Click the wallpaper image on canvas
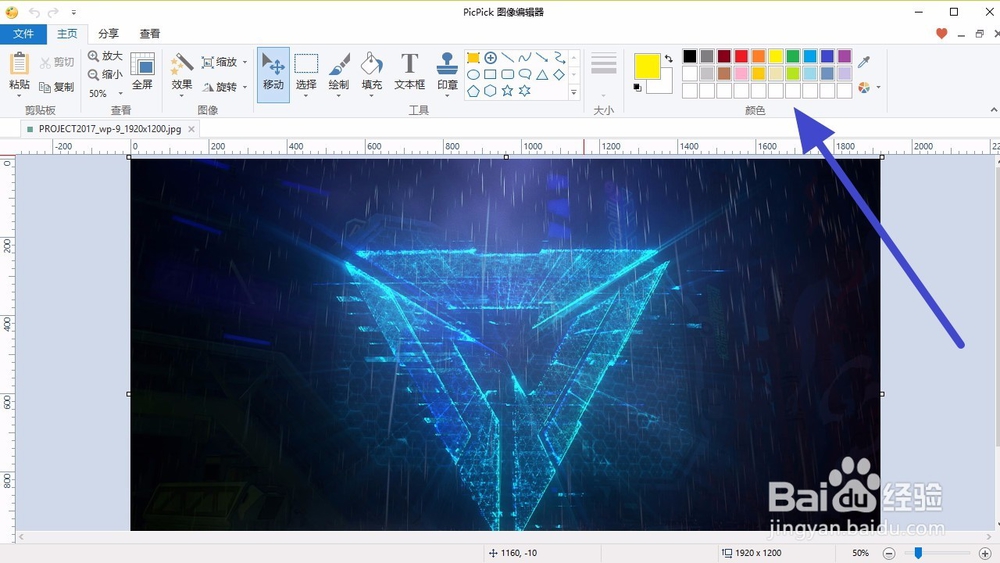 (505, 344)
